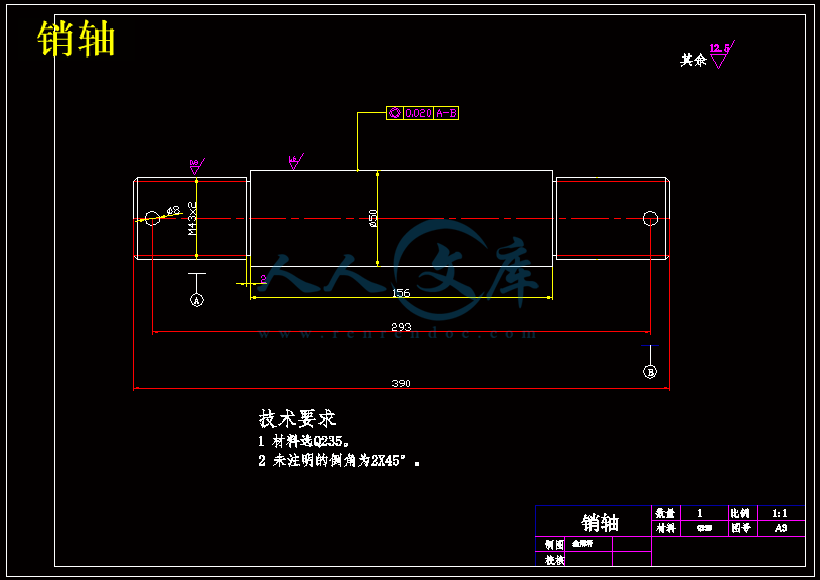Select the roughness symbol above the ø50 shaft body
820x580 pixels.
coord(295,161)
